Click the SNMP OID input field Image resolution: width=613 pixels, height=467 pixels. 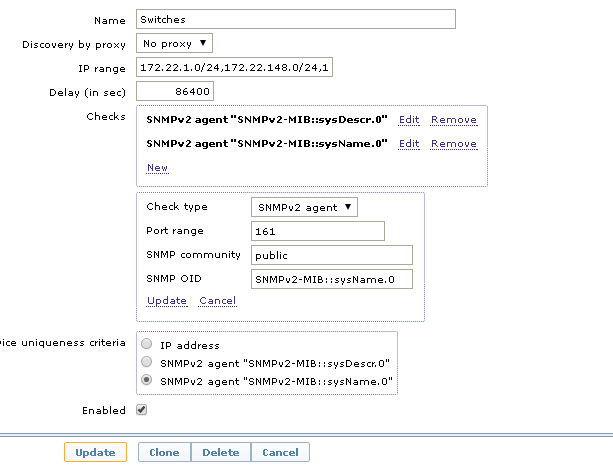(330, 279)
